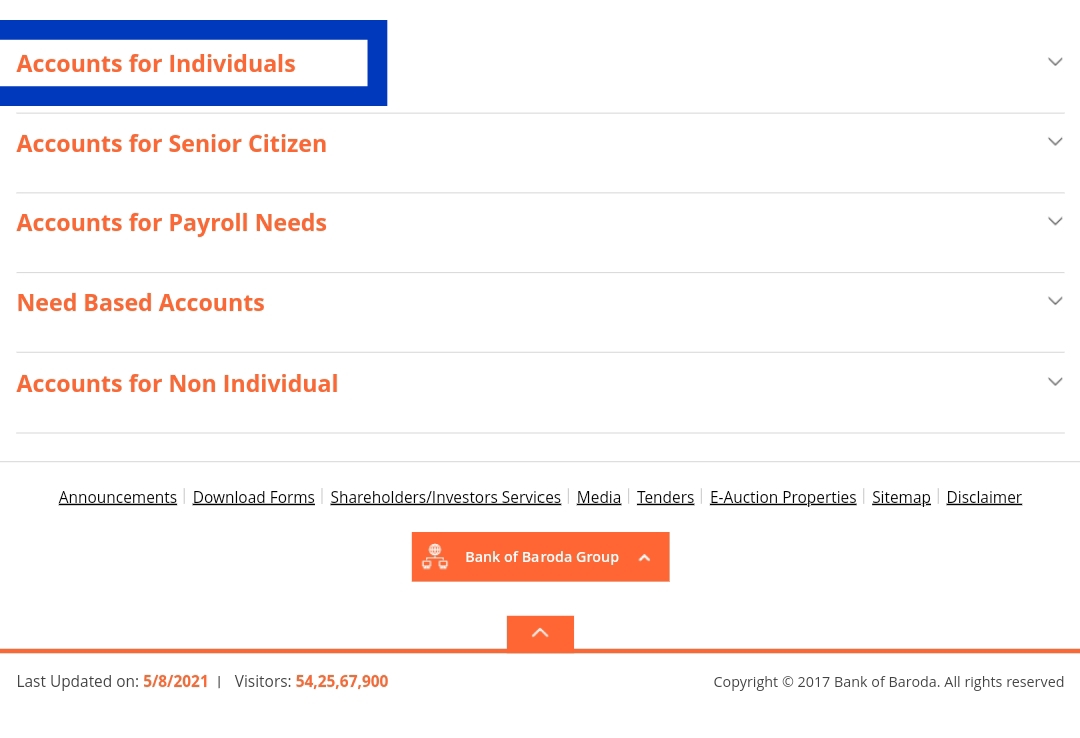Screen dimensions: 1080x738
Task: Expand the Accounts for Senior Citizen chevron
Action: [x=1055, y=142]
